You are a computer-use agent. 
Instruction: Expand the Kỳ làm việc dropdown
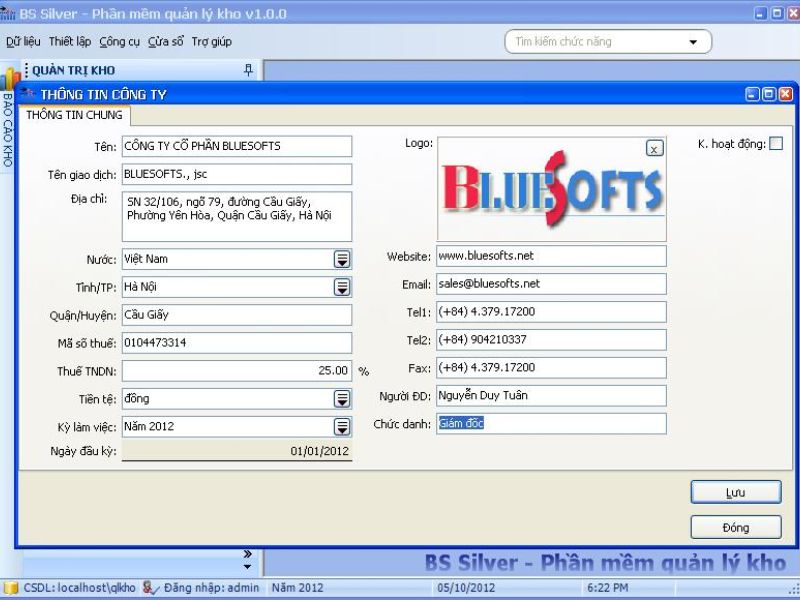(342, 427)
